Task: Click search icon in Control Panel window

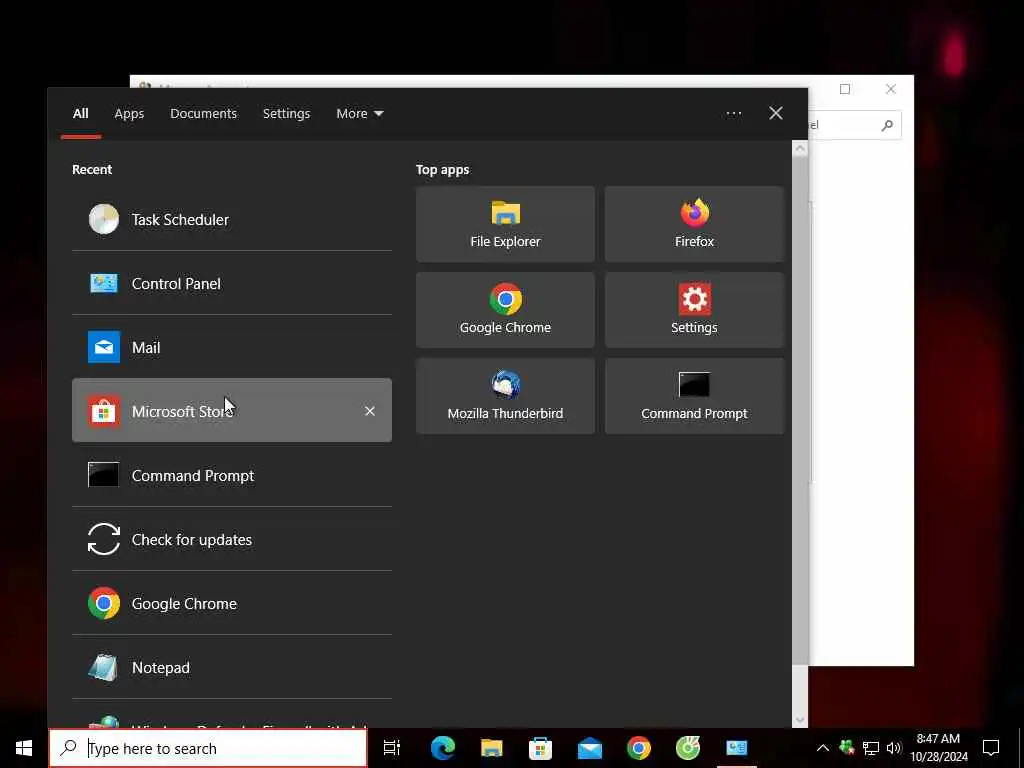Action: tap(887, 125)
